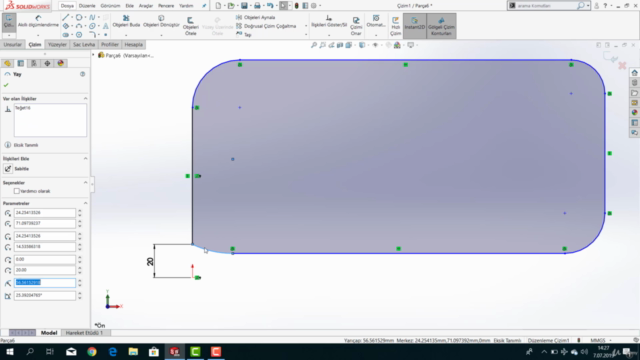
Task: Open the DimXpert manager tab icon
Action: 47,63
